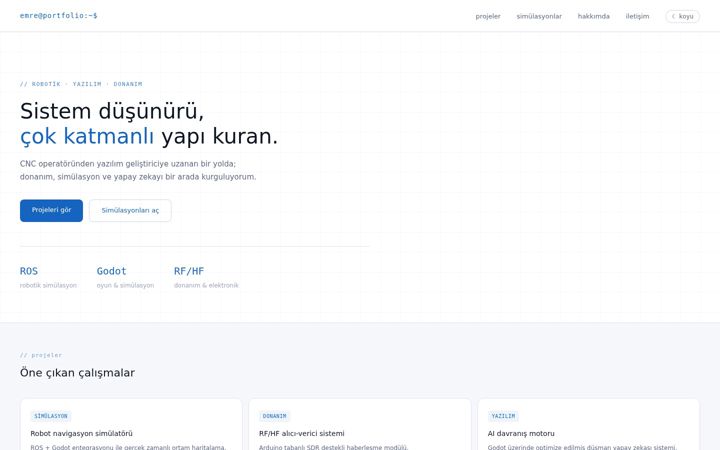
Task: Click the 'Öne çıkan çalışmalar' heading
Action: click(x=77, y=372)
